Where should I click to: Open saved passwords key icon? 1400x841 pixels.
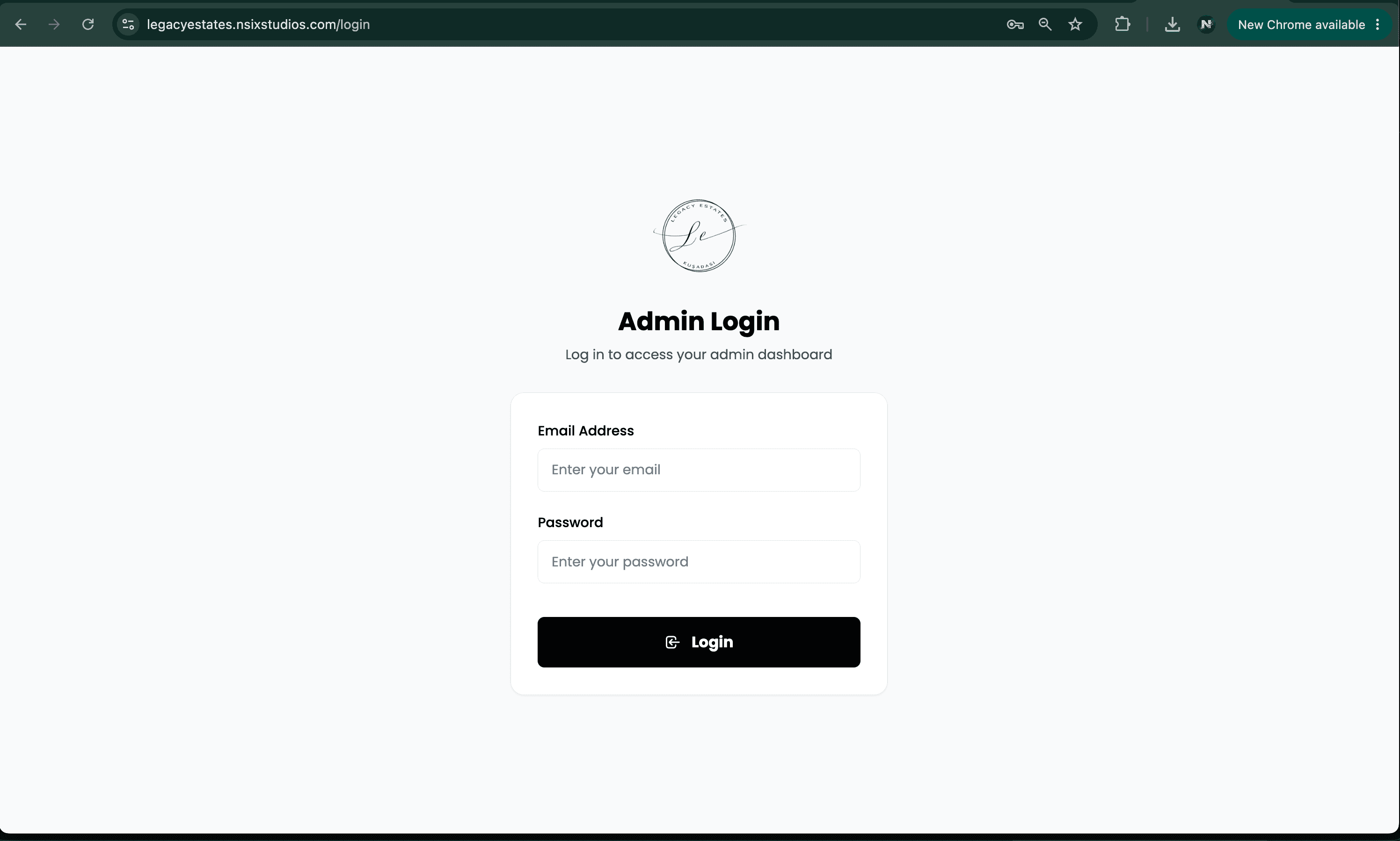tap(1014, 24)
